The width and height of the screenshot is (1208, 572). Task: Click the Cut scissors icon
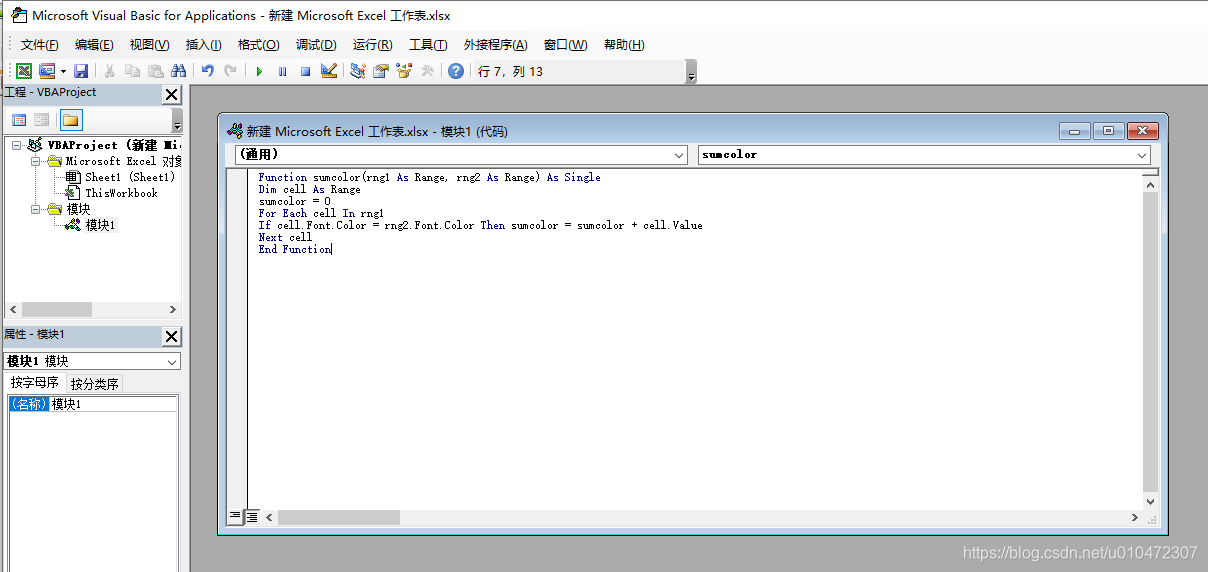[109, 71]
